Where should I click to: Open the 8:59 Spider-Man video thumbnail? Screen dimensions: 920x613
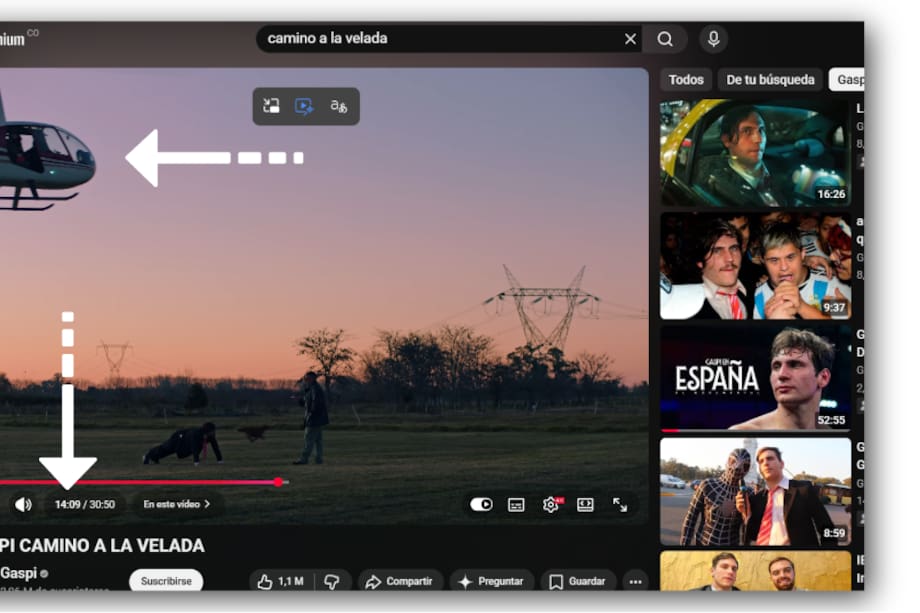(x=755, y=492)
